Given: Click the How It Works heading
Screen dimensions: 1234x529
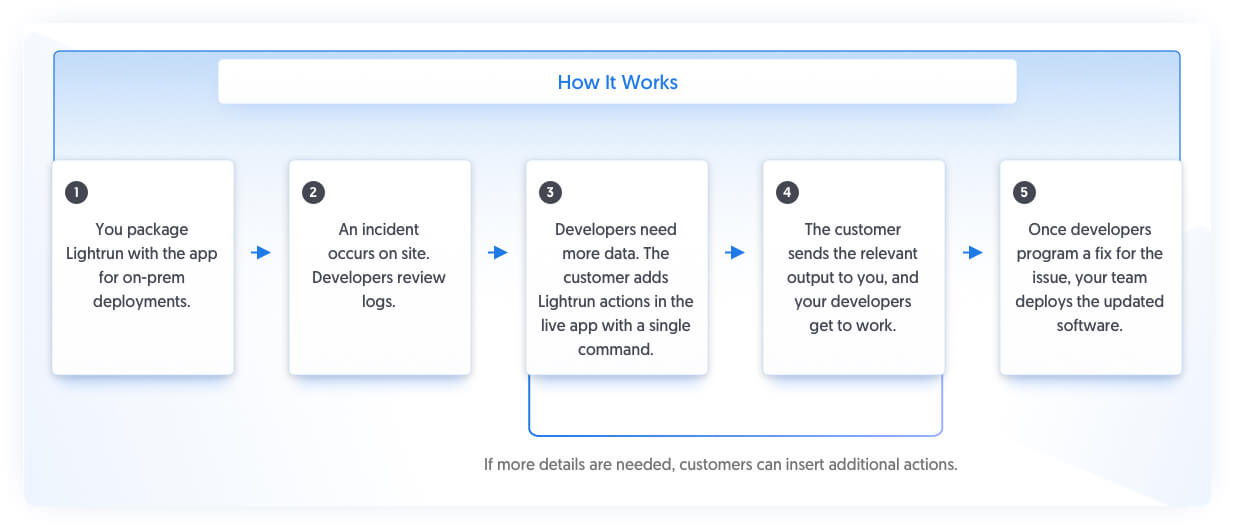Looking at the screenshot, I should [x=617, y=82].
